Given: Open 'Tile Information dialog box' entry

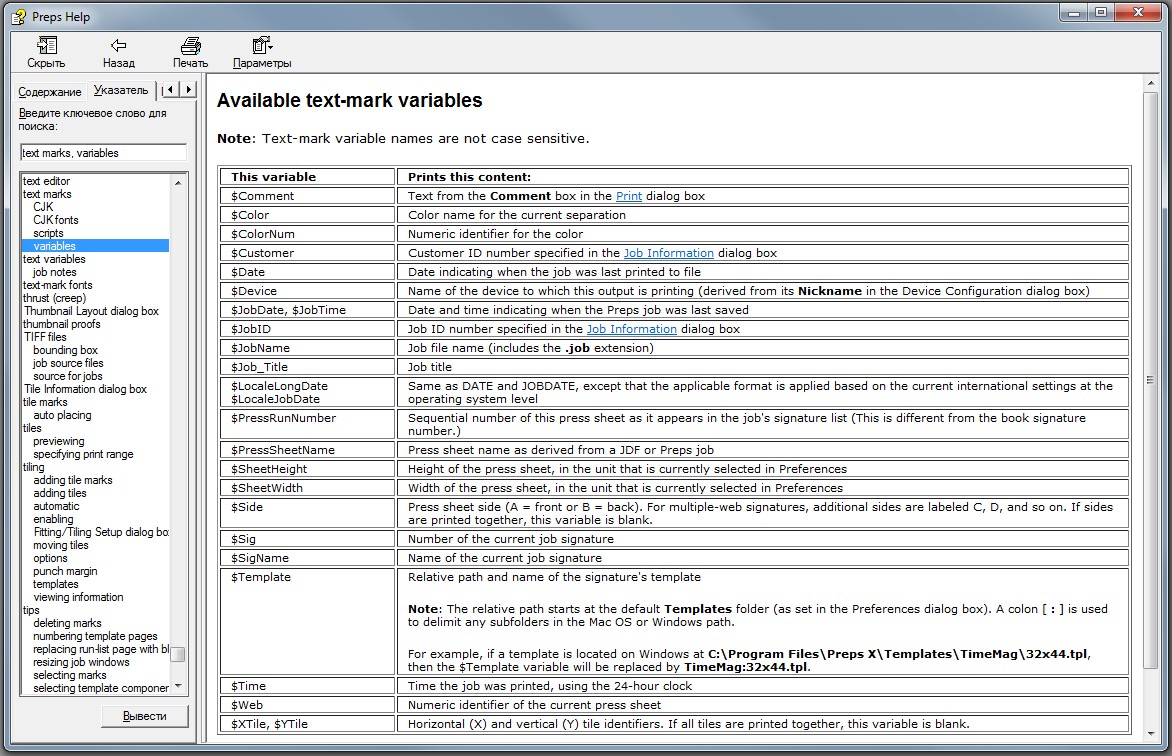Looking at the screenshot, I should click(85, 389).
